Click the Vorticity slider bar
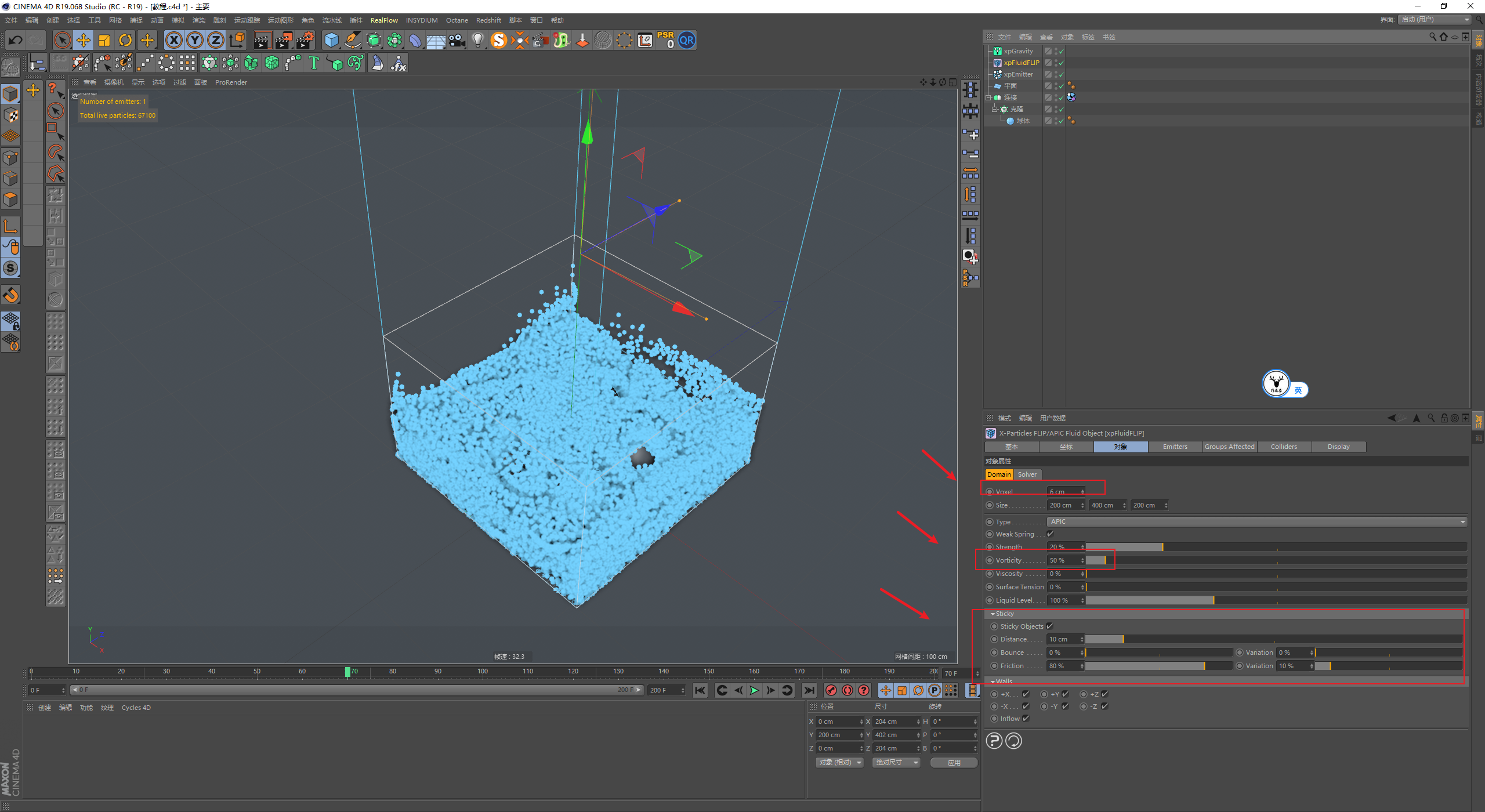The image size is (1485, 812). (x=1276, y=560)
